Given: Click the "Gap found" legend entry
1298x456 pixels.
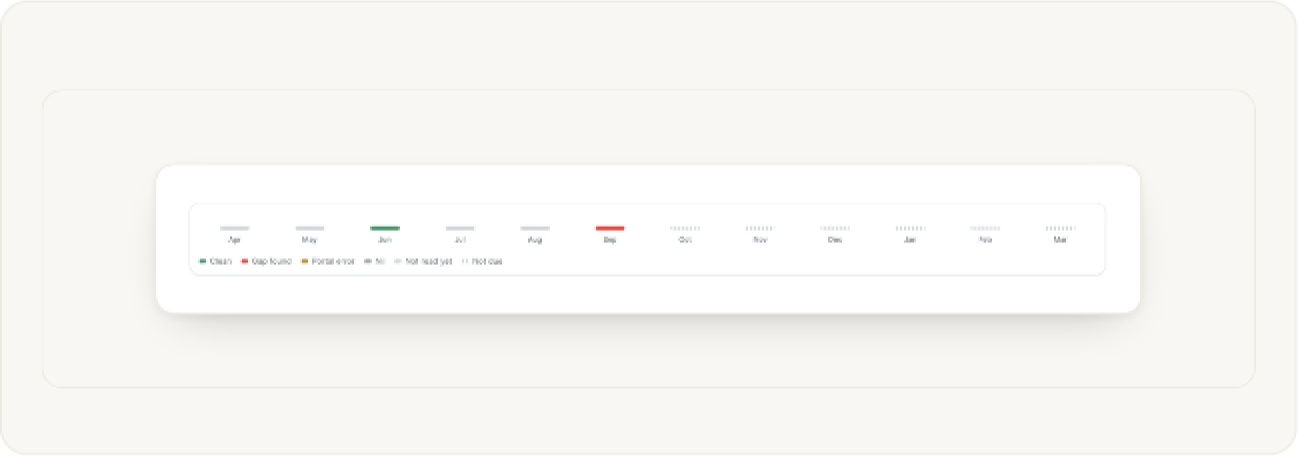Looking at the screenshot, I should pyautogui.click(x=266, y=261).
